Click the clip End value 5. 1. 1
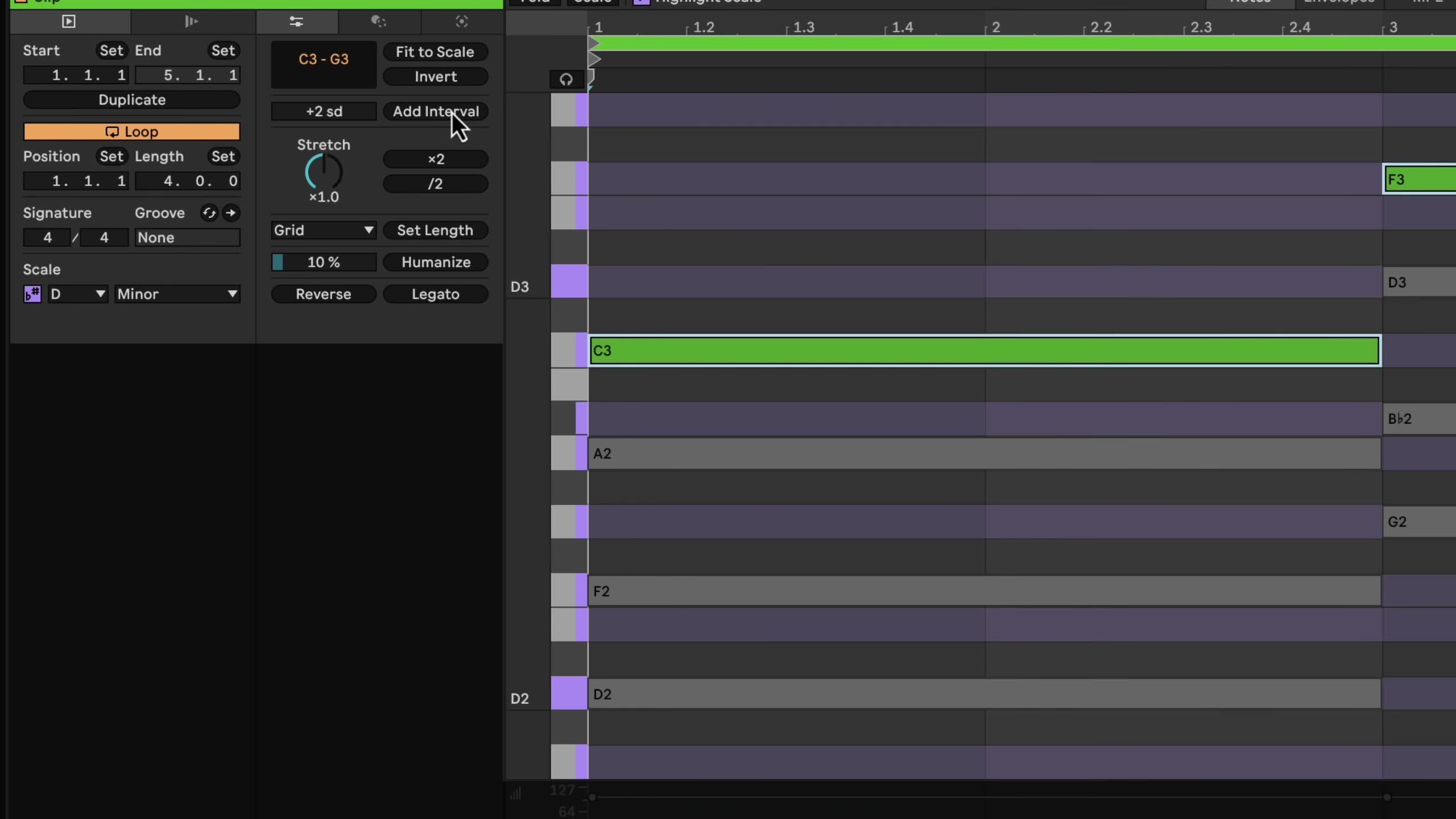 tap(188, 75)
